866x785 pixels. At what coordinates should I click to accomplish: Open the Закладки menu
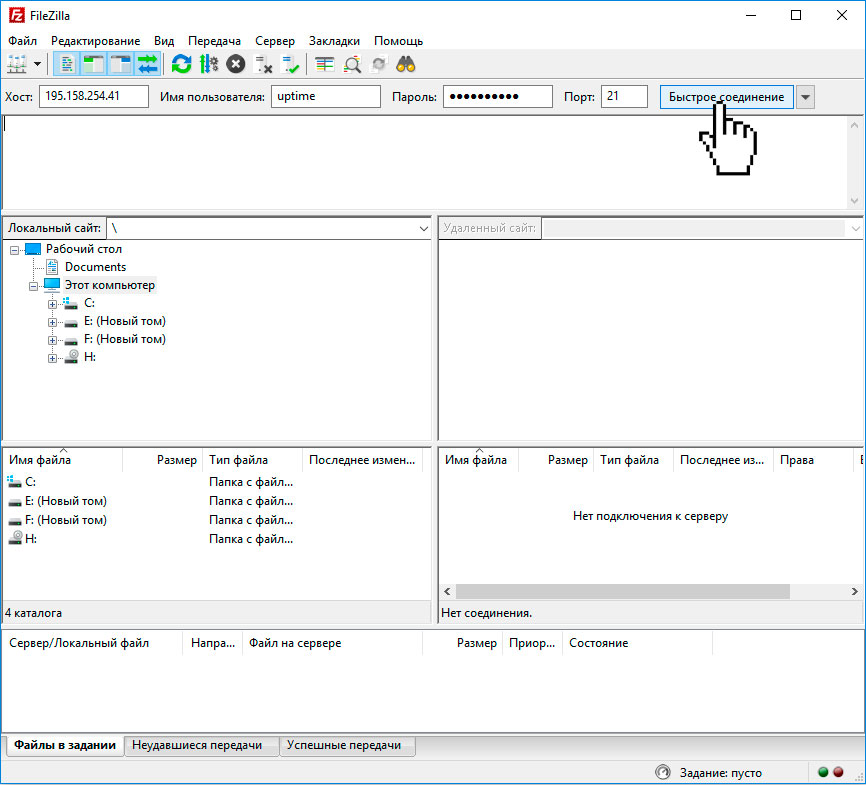click(x=334, y=41)
